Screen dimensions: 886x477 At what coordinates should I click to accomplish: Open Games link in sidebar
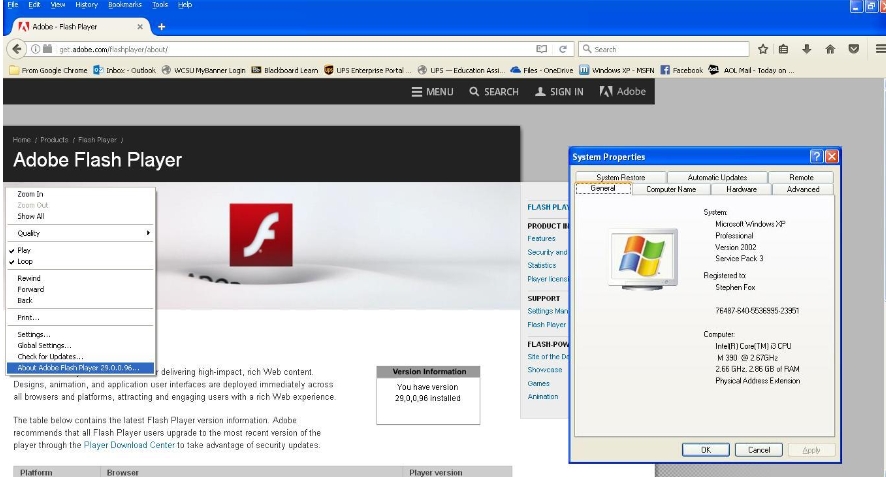click(538, 383)
